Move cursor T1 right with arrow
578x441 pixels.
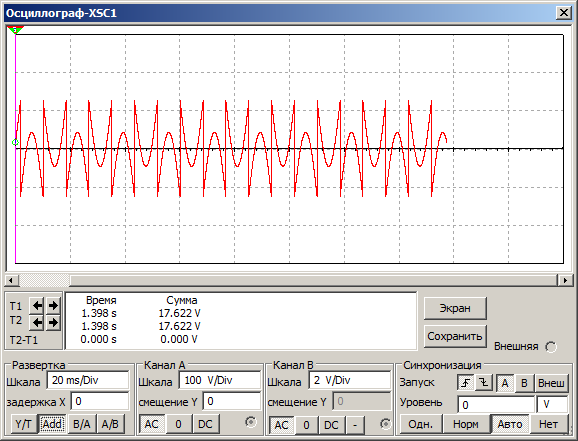tap(53, 305)
